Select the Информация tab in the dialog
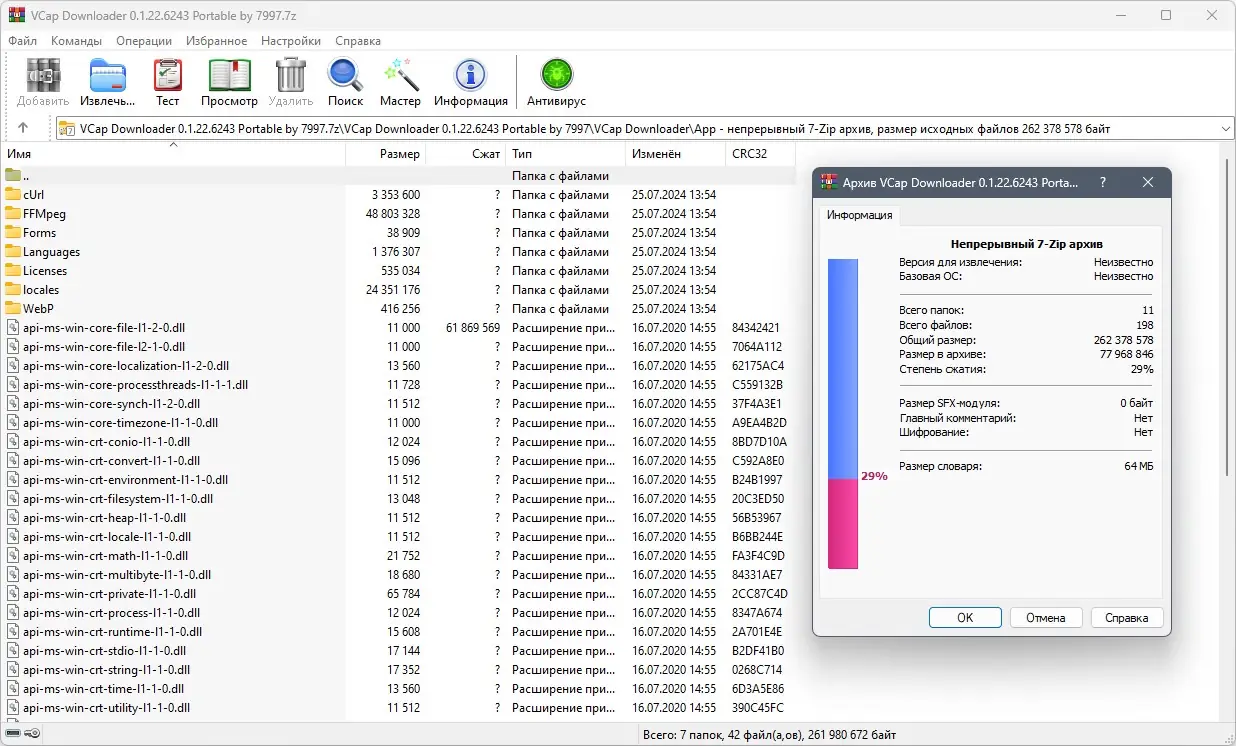 click(859, 215)
